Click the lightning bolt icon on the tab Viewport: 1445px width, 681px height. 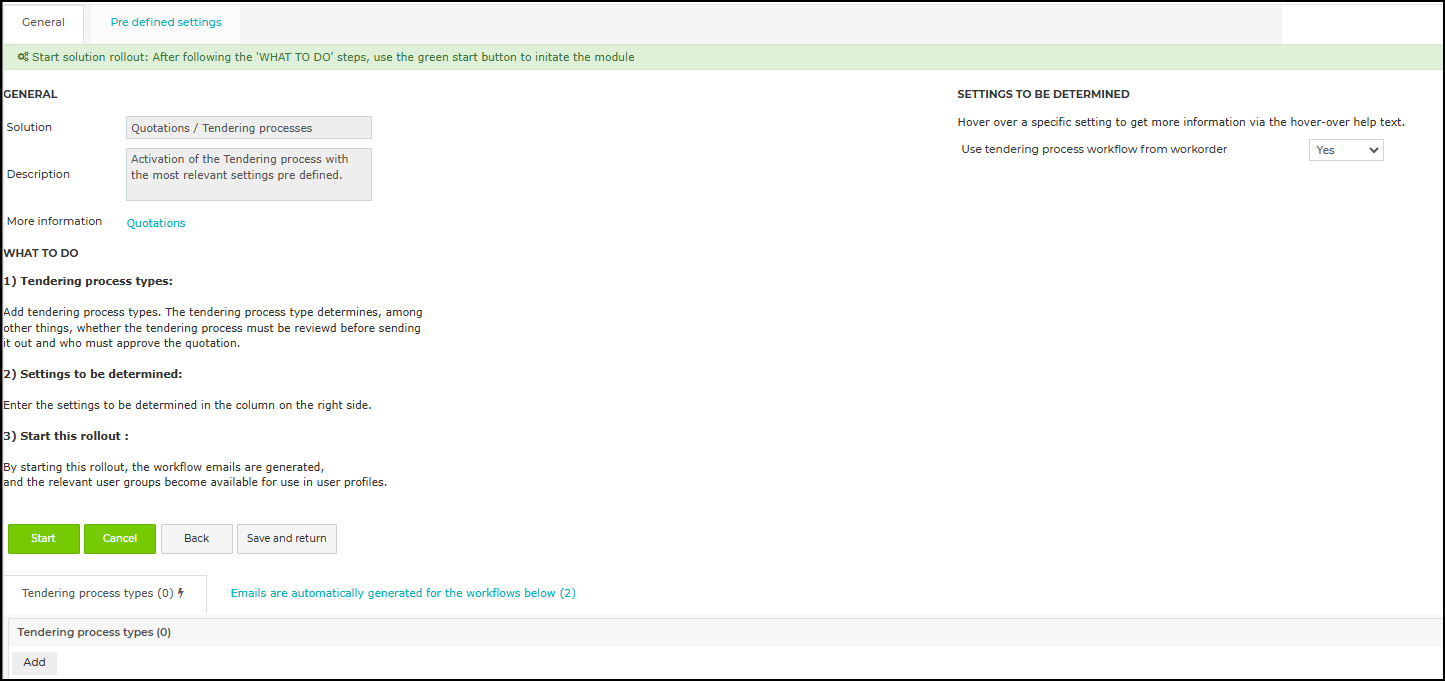pos(181,593)
